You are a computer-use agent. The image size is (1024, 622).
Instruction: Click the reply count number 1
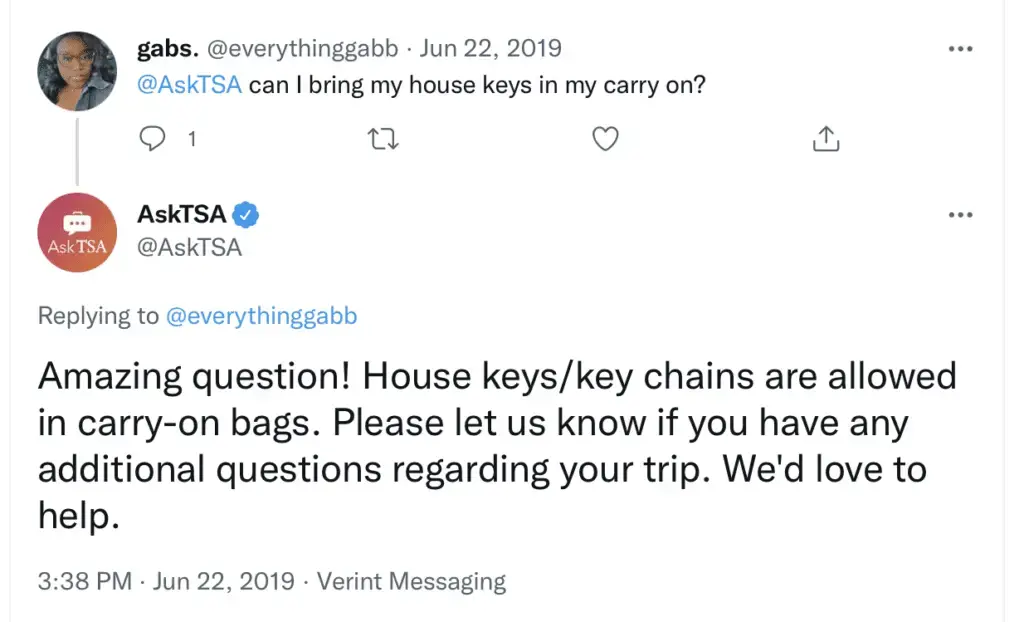tap(192, 139)
